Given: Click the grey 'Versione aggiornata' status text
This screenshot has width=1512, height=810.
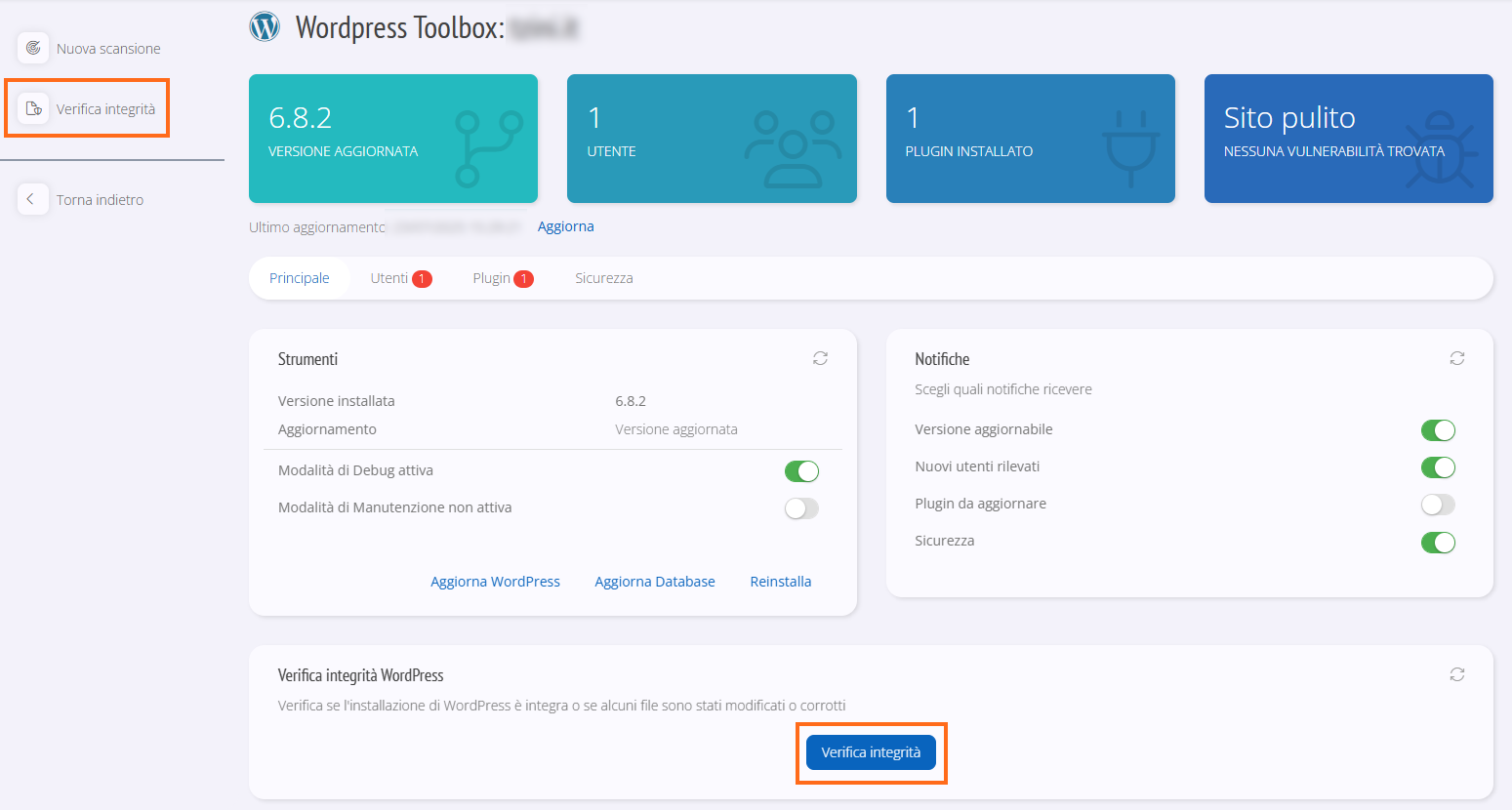Looking at the screenshot, I should (x=676, y=429).
